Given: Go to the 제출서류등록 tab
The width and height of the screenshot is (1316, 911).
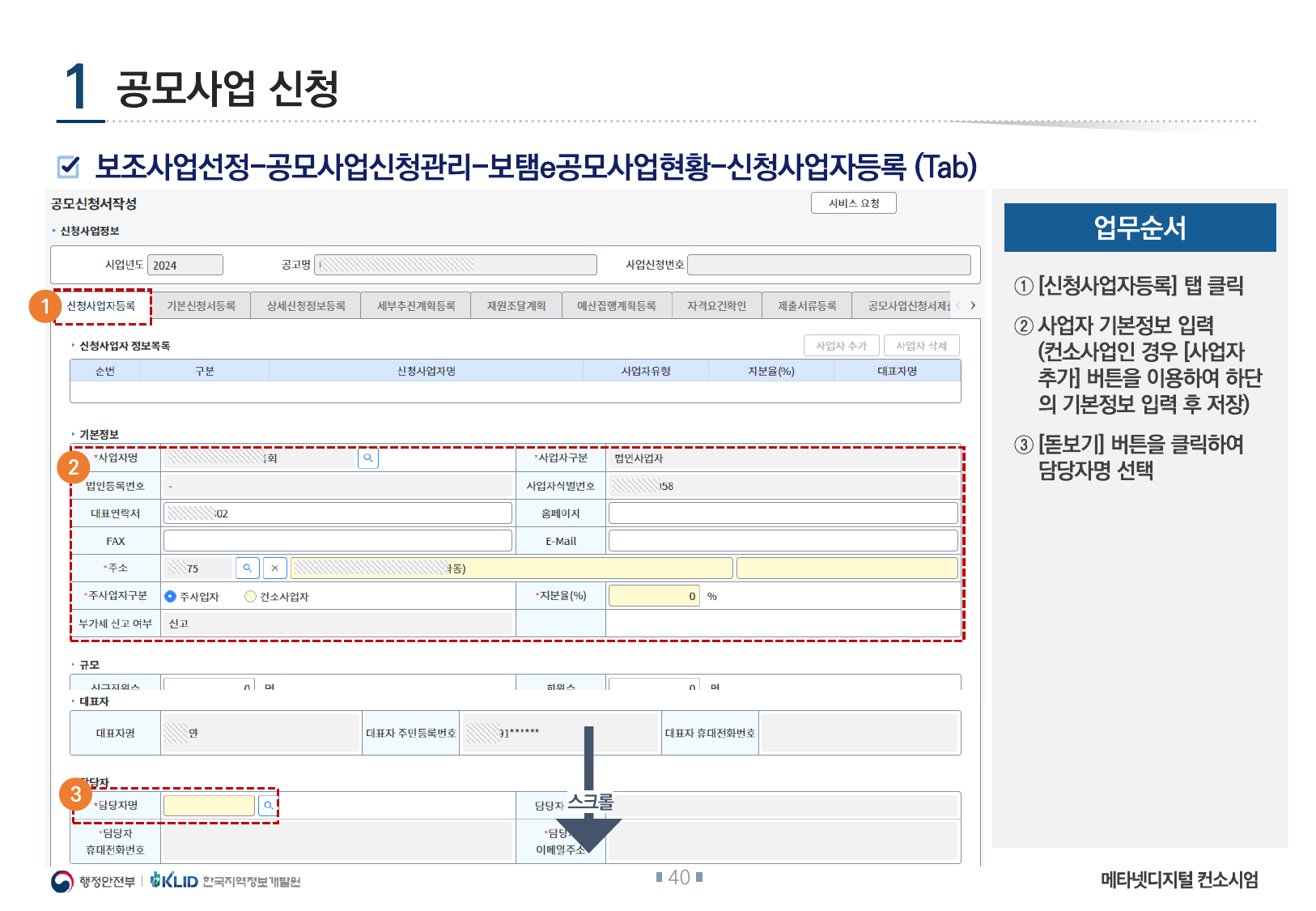Looking at the screenshot, I should [x=806, y=306].
